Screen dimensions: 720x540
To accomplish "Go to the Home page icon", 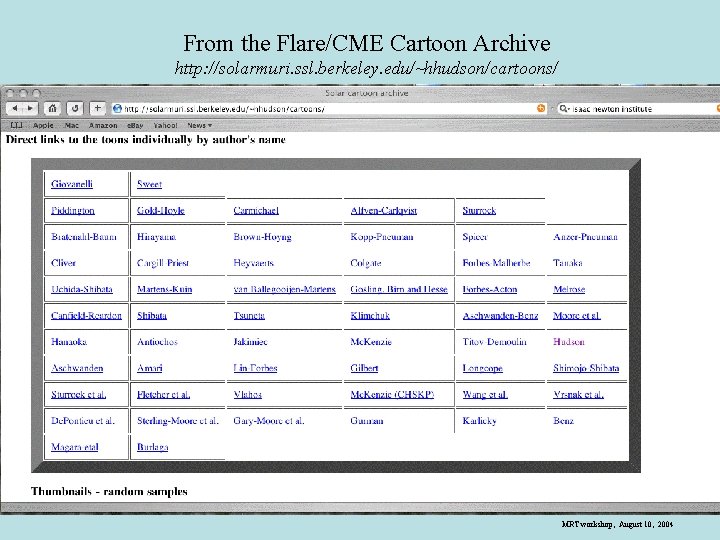I will point(52,108).
